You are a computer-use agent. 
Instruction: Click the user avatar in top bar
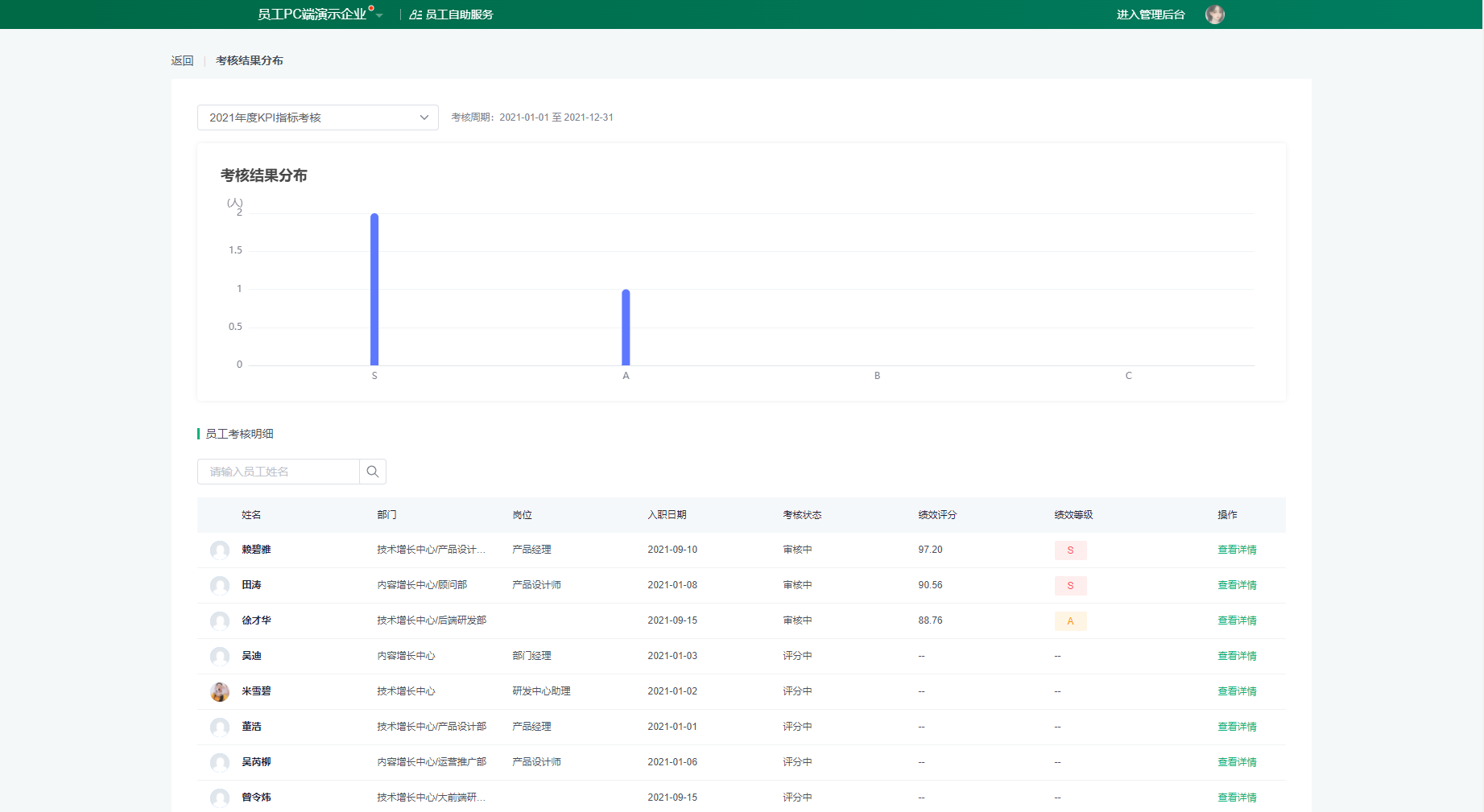[x=1214, y=14]
